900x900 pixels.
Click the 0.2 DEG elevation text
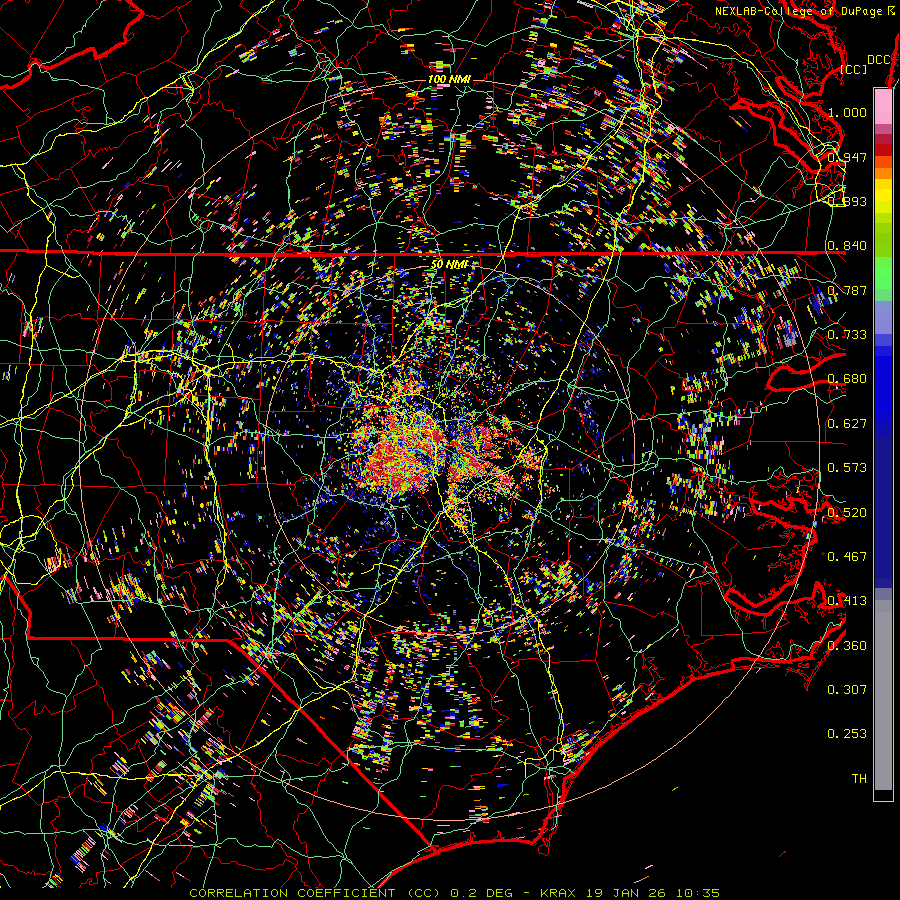482,893
